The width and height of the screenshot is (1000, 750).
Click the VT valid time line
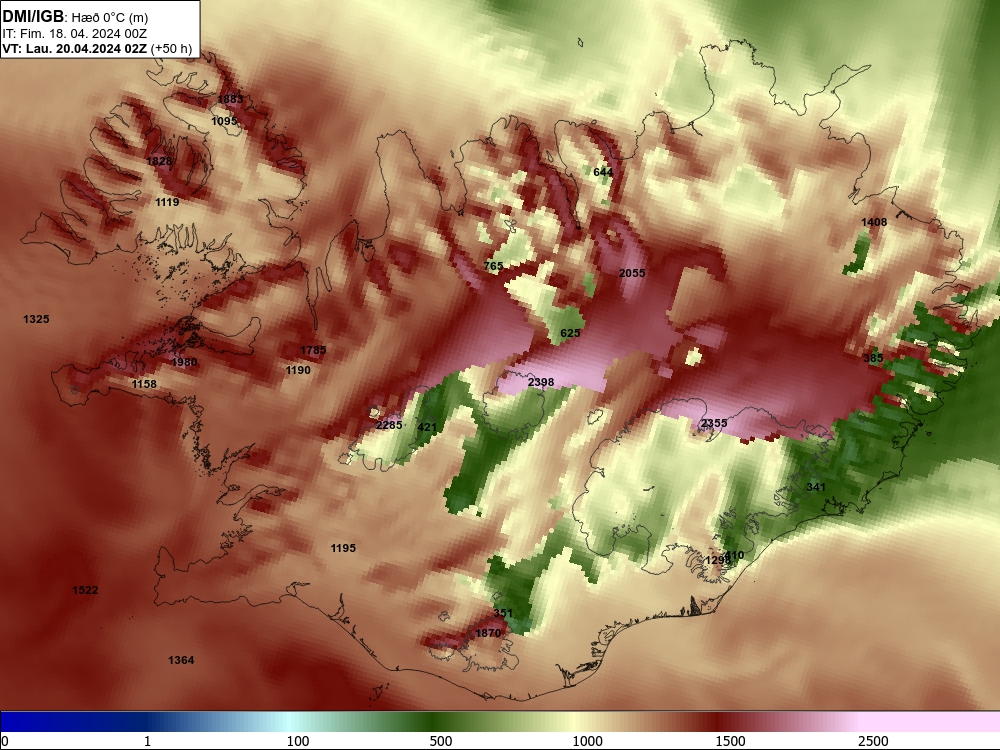pyautogui.click(x=97, y=48)
